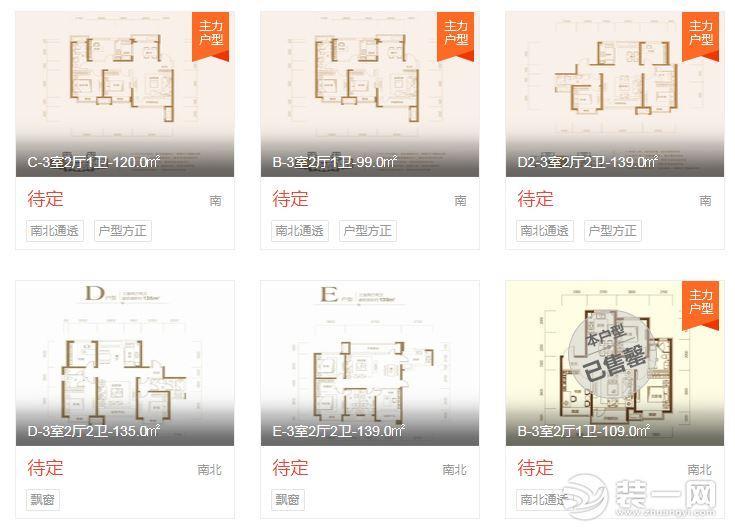Screen dimensions: 735x532
Task: Select 户型方正 tag under D2-139 card
Action: 613,231
